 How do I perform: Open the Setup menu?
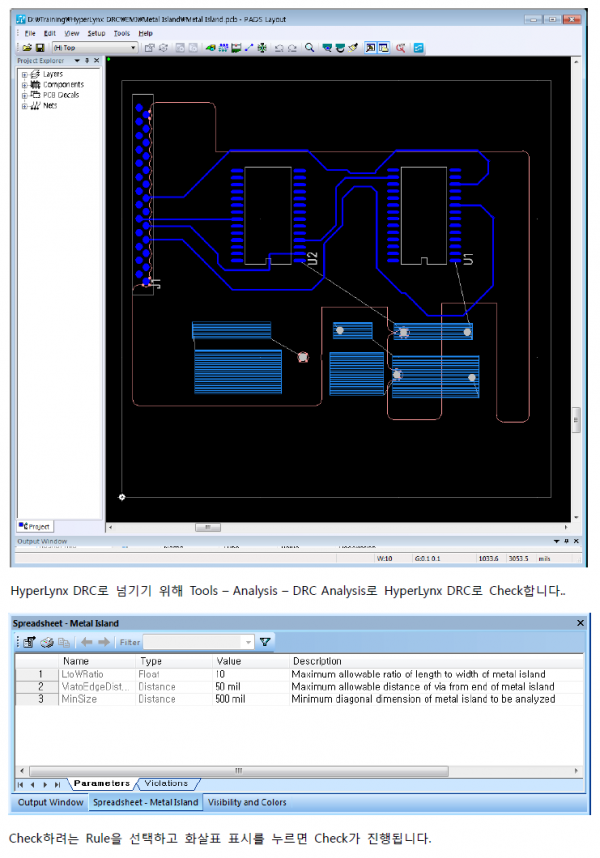[x=96, y=33]
